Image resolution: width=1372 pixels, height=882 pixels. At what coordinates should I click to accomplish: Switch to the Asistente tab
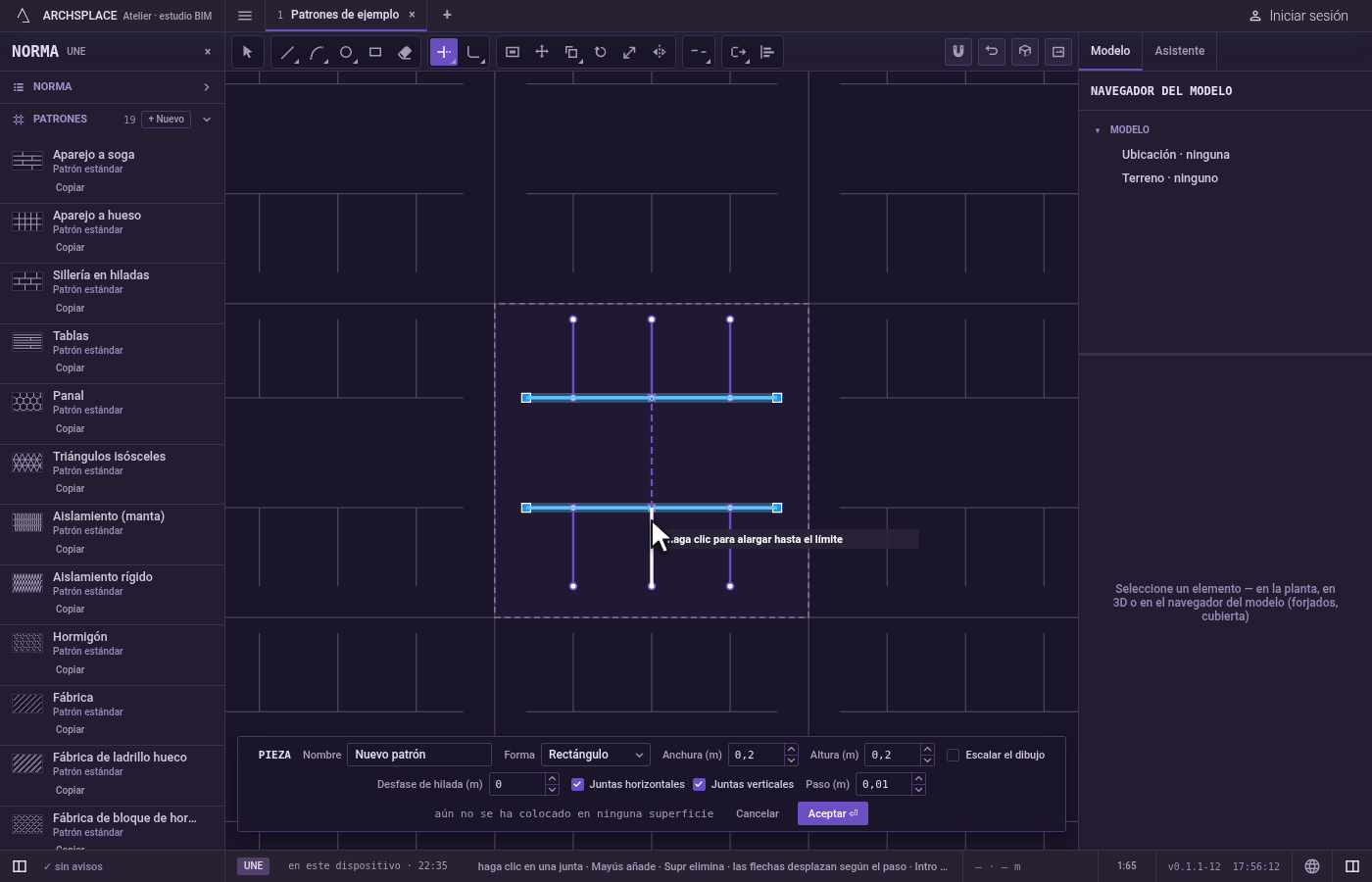click(1179, 51)
